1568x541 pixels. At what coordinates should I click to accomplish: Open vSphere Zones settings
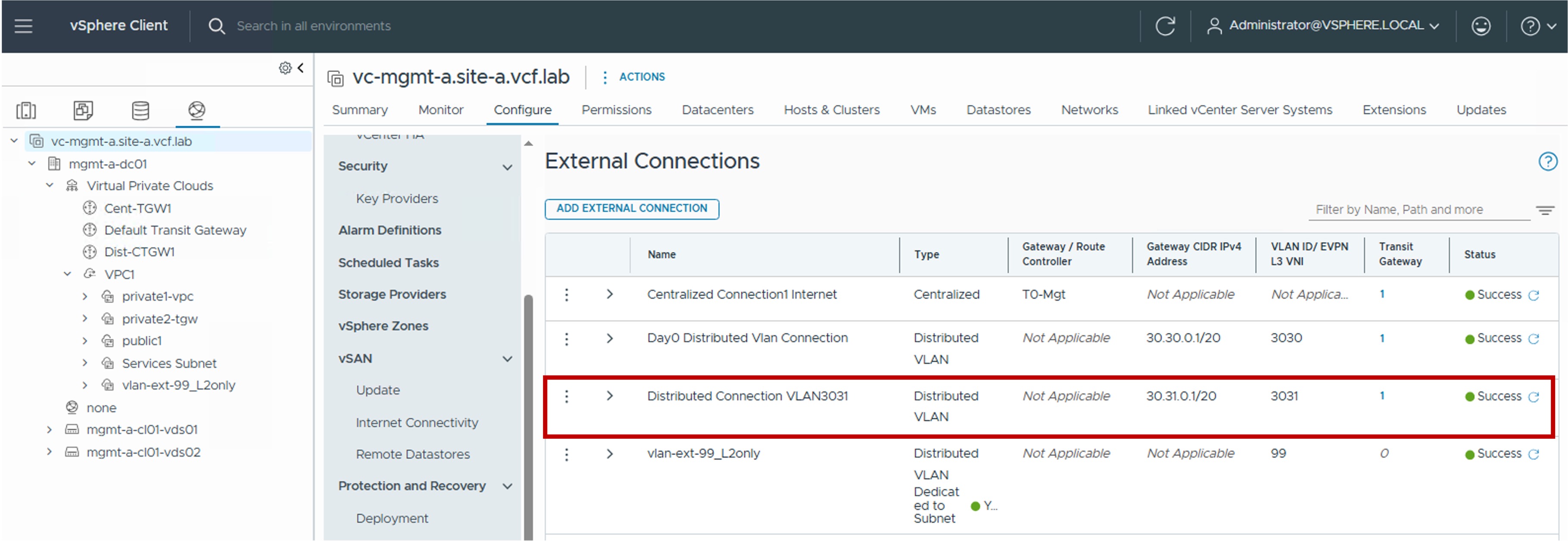[383, 327]
